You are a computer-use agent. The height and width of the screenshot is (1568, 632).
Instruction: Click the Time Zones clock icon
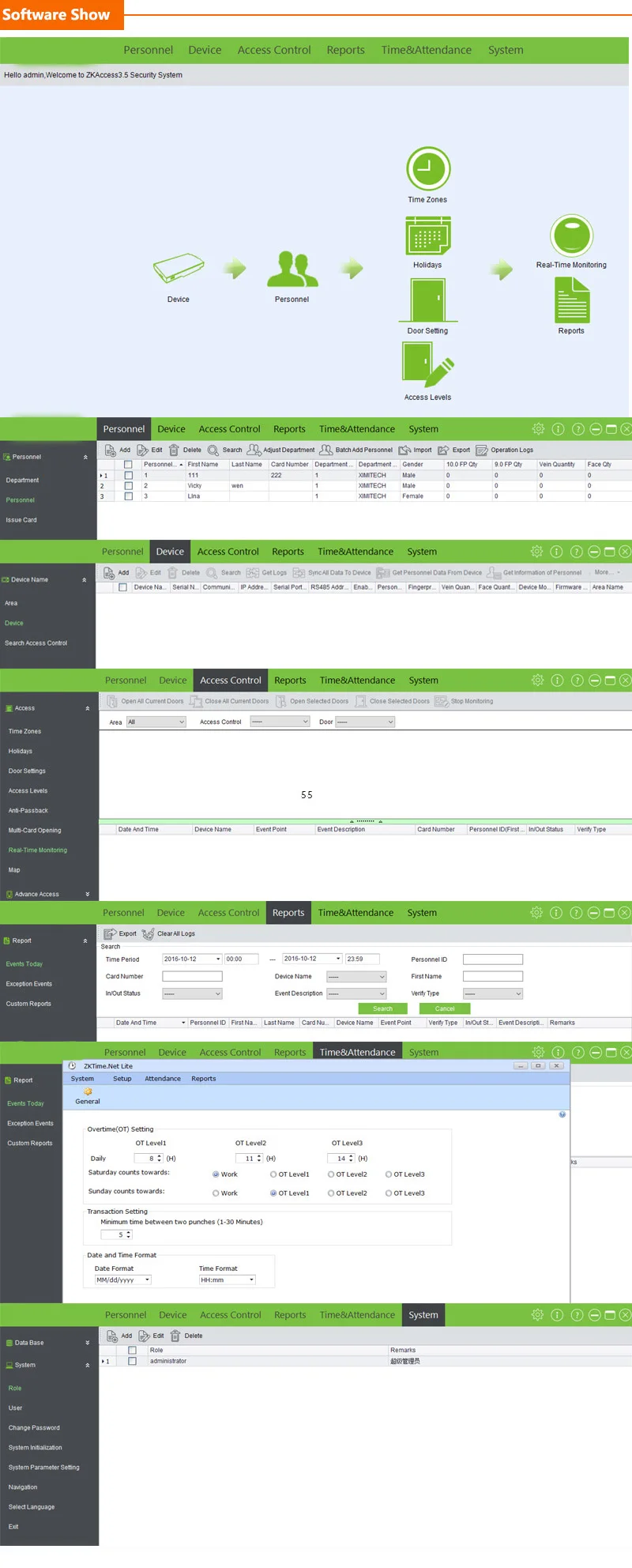click(427, 168)
